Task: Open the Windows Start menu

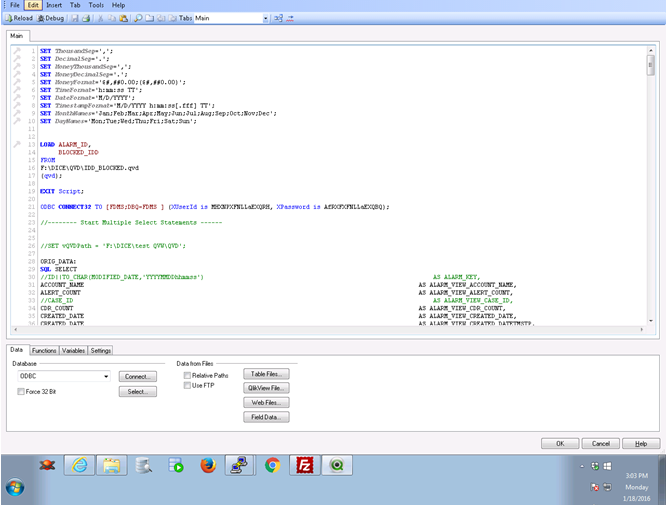Action: 15,487
